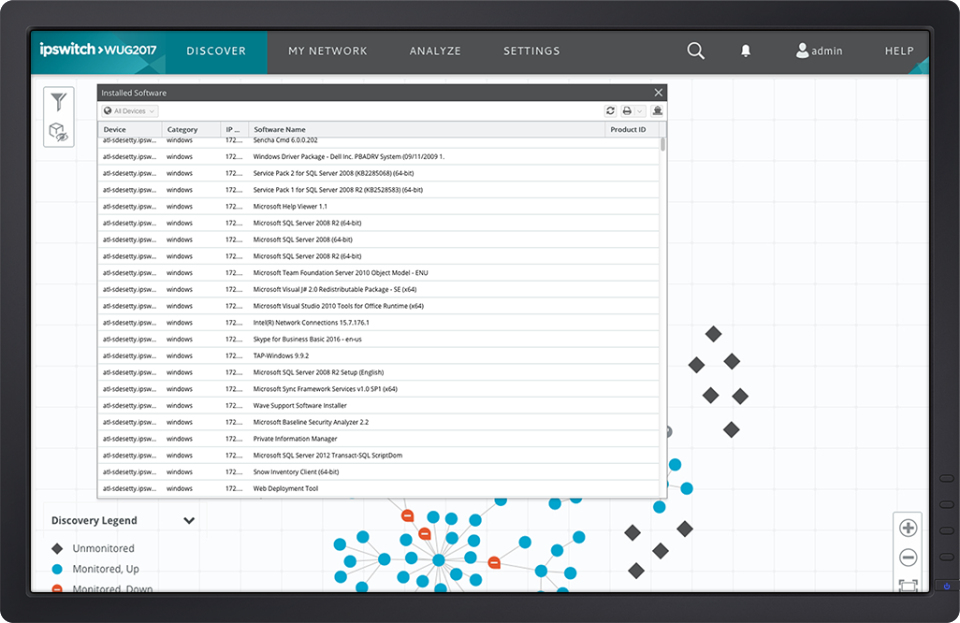Open HELP from the navigation bar
The height and width of the screenshot is (623, 960).
[899, 50]
